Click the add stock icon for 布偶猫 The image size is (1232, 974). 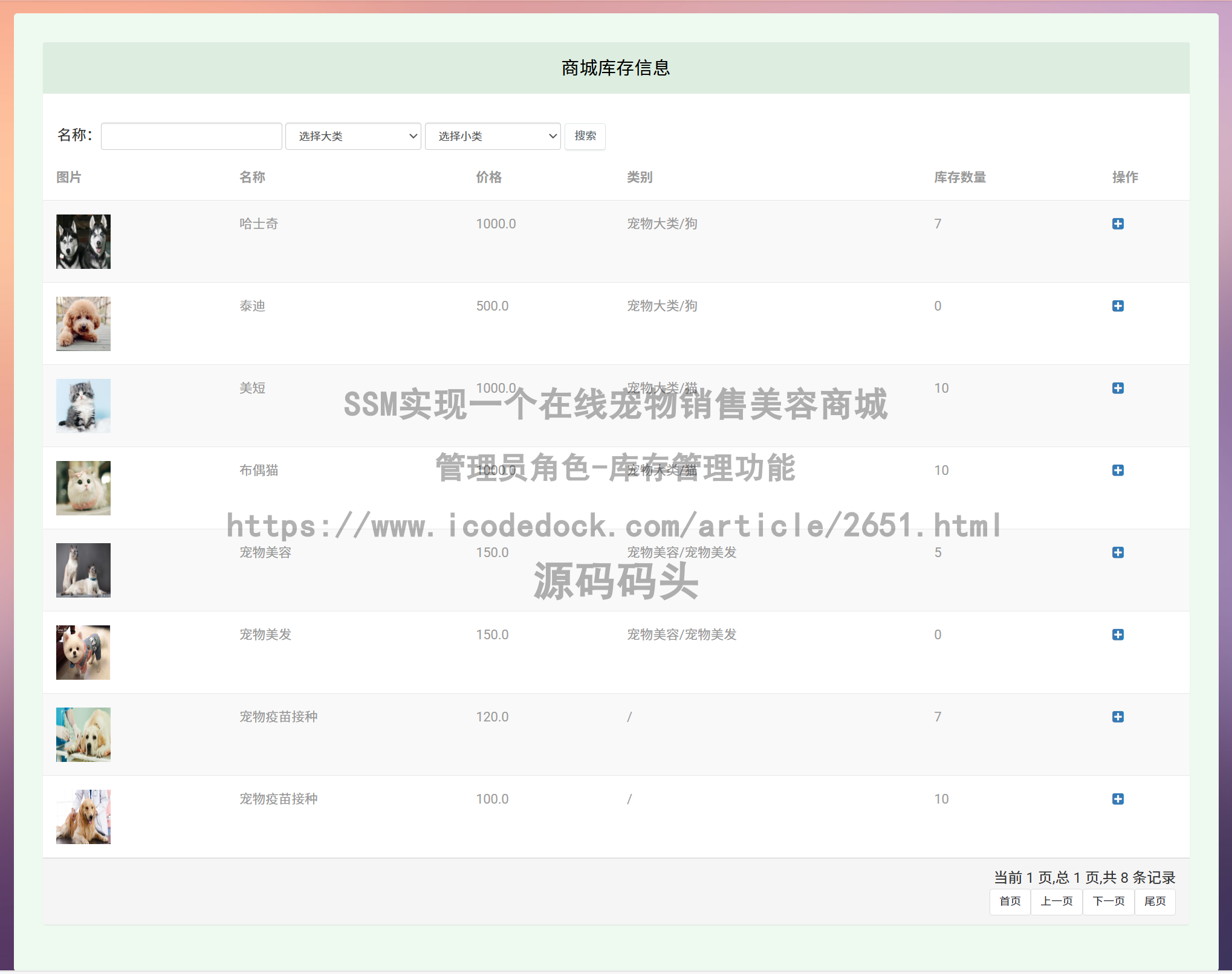click(1118, 471)
